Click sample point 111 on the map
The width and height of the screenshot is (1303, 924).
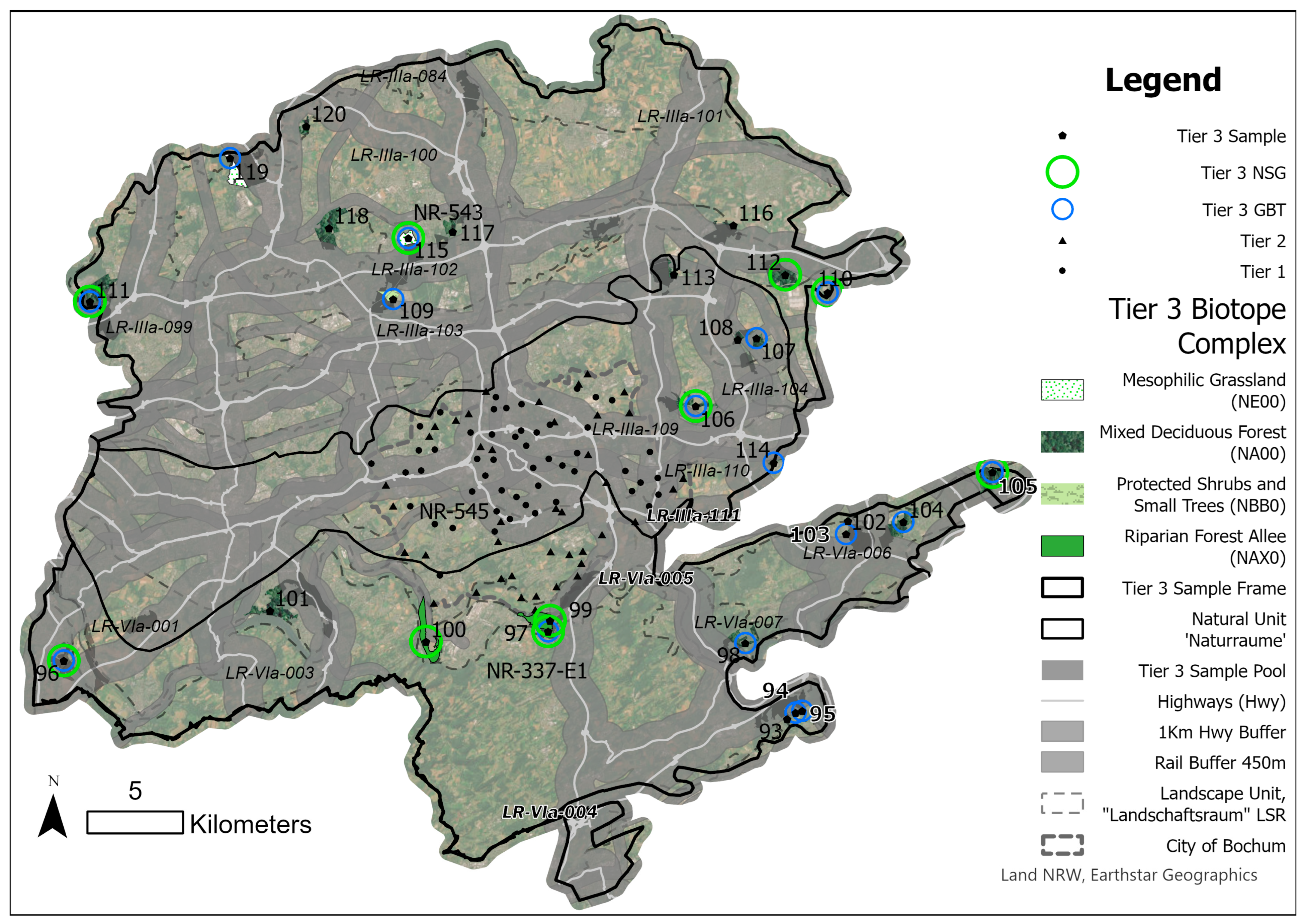[x=89, y=301]
